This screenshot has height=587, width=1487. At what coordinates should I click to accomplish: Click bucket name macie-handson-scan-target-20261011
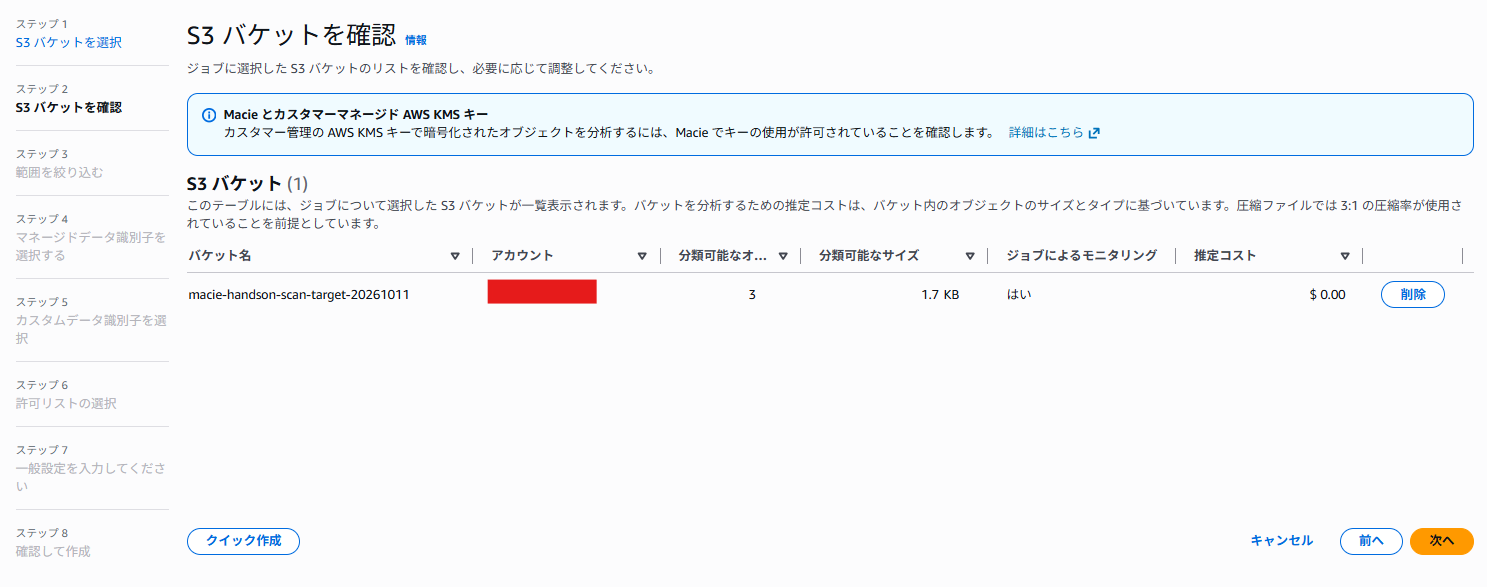tap(299, 295)
